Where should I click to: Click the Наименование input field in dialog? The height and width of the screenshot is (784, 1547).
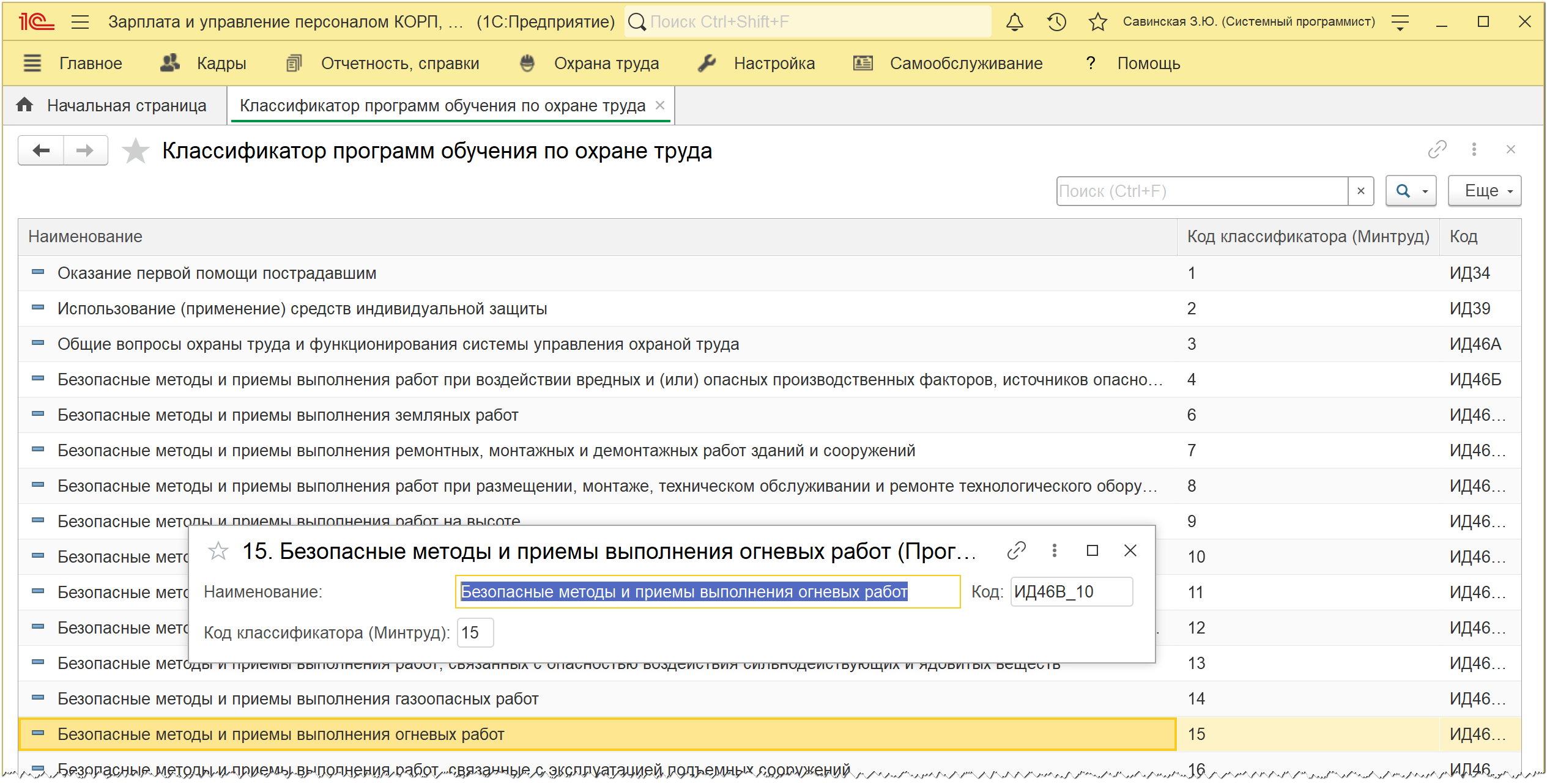pyautogui.click(x=707, y=591)
